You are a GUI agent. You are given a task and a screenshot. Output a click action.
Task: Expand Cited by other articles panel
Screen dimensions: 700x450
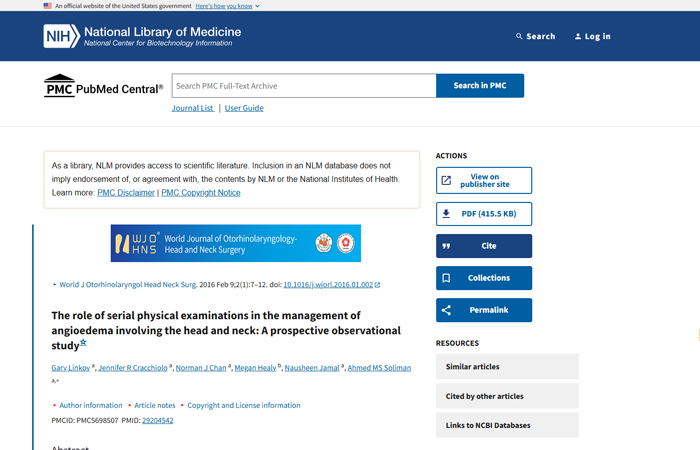click(507, 396)
